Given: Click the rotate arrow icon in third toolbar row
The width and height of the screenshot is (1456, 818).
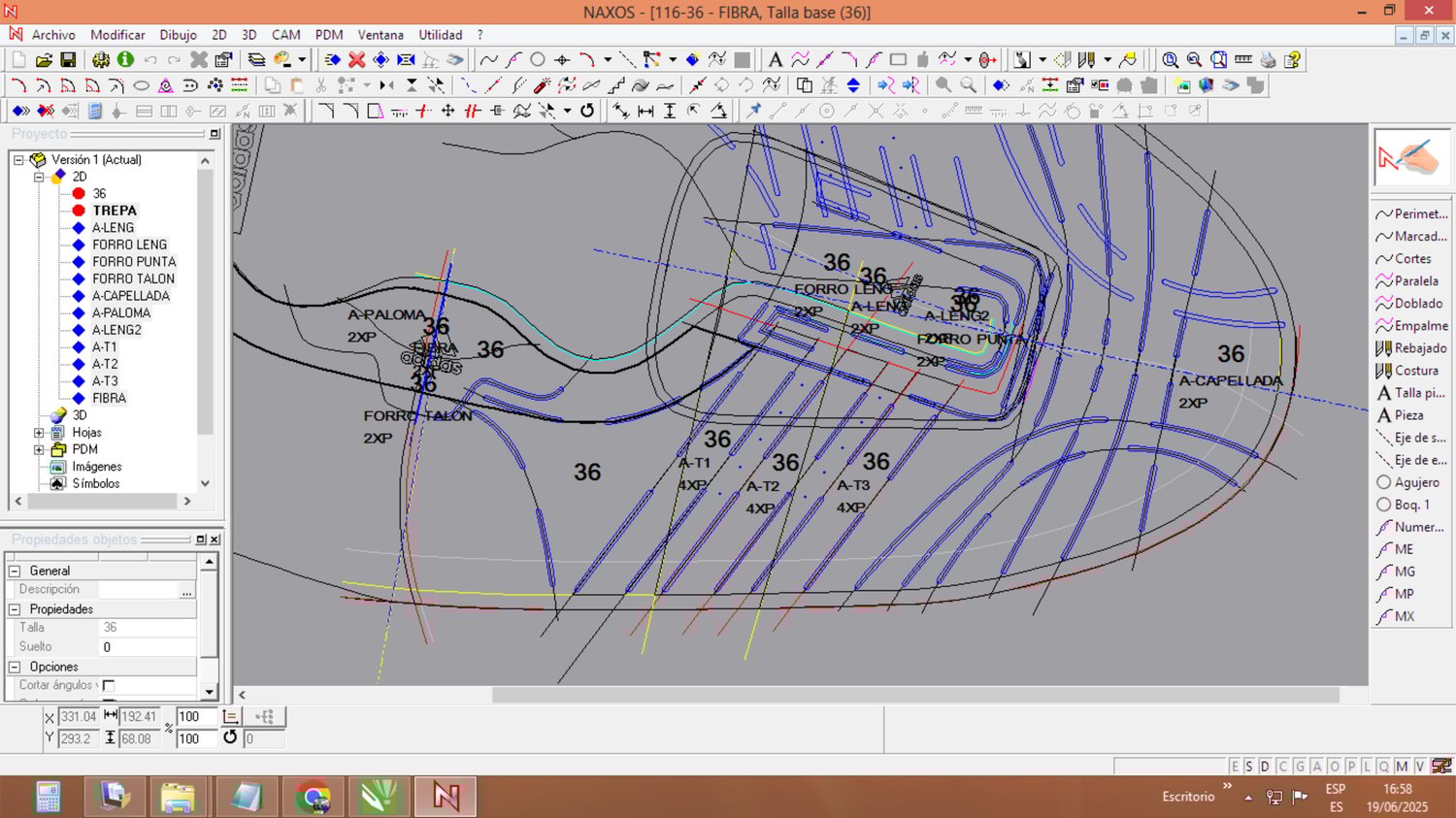Looking at the screenshot, I should 587,111.
